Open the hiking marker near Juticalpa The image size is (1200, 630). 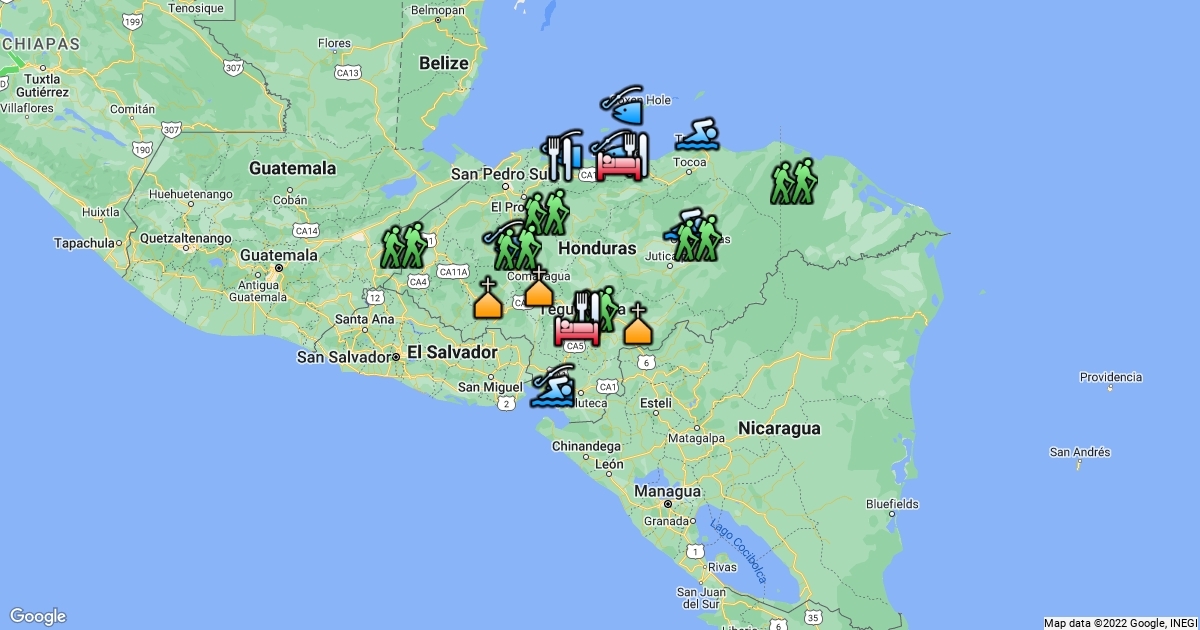click(696, 238)
